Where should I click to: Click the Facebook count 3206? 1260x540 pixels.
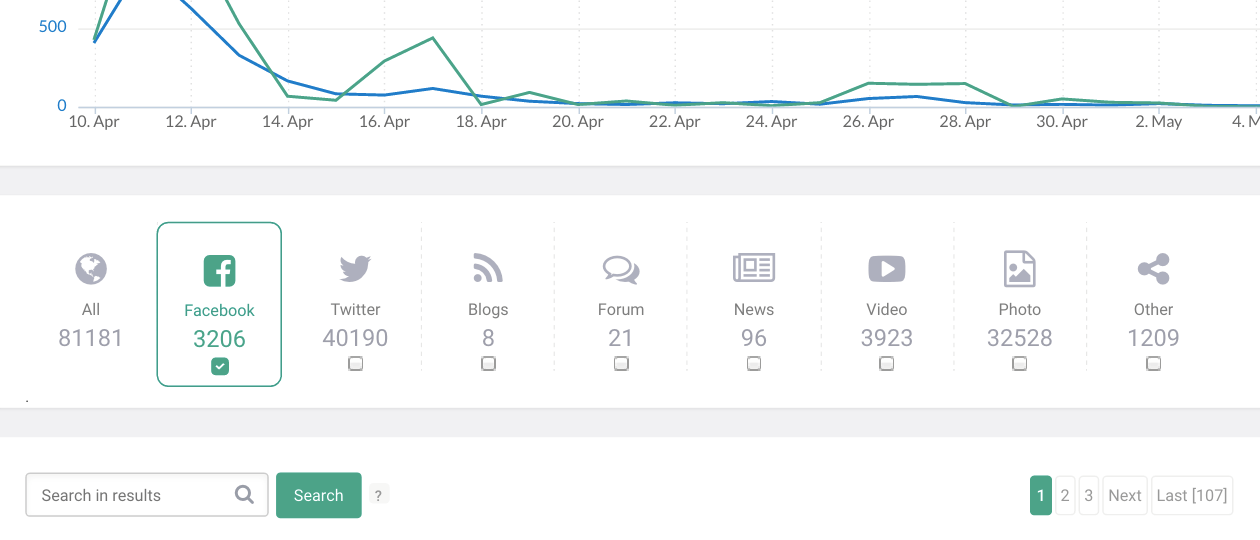click(x=220, y=339)
